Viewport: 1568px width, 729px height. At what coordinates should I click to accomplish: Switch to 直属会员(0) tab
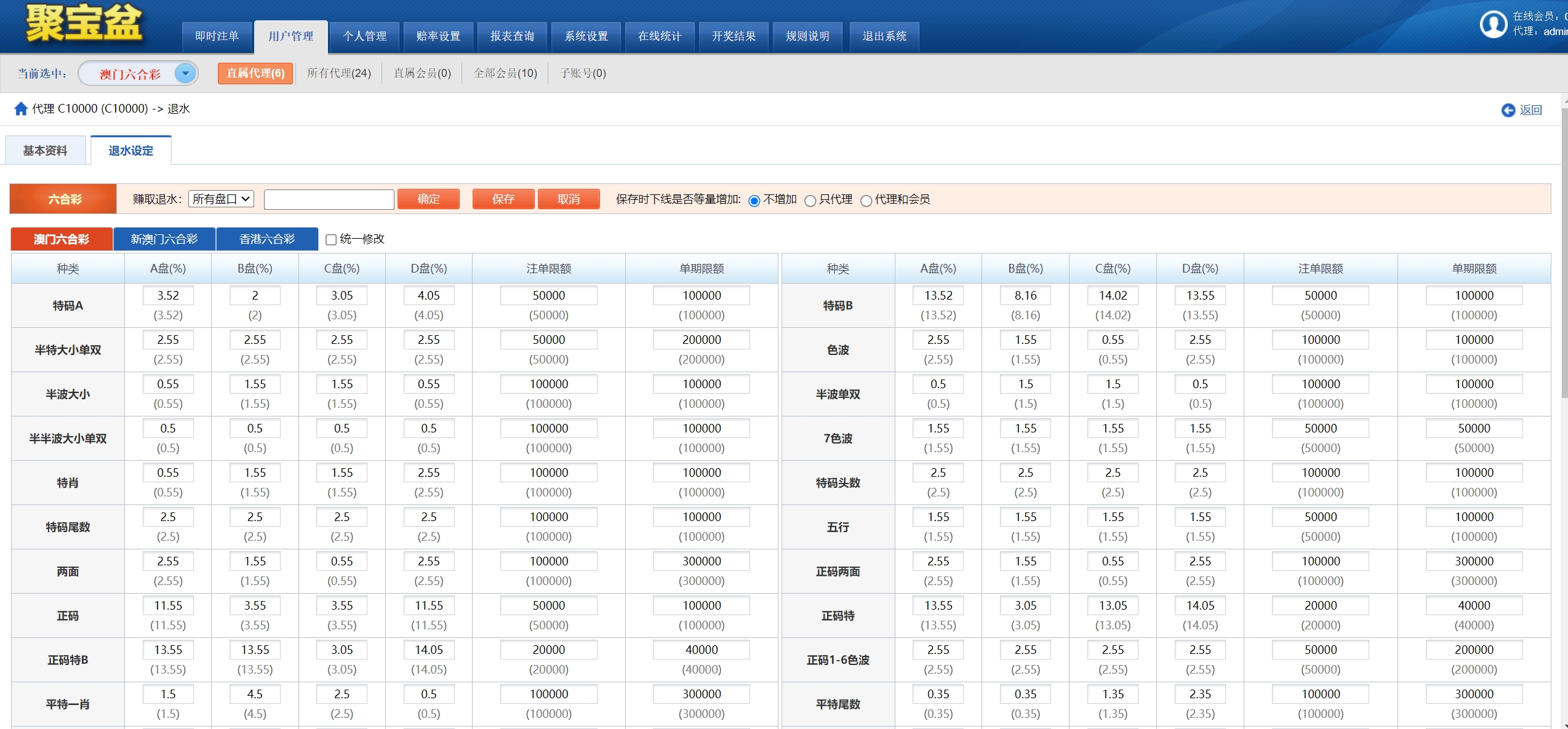[x=422, y=73]
